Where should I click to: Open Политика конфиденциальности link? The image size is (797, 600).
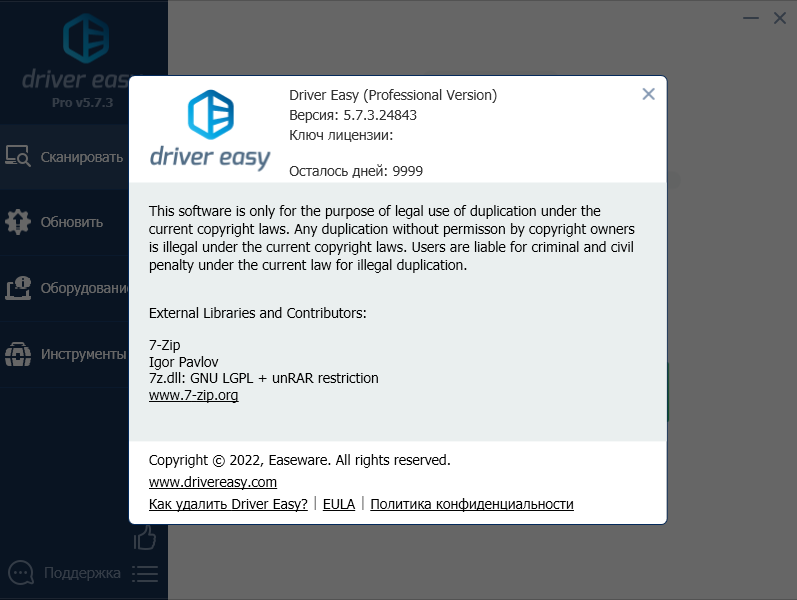click(472, 504)
